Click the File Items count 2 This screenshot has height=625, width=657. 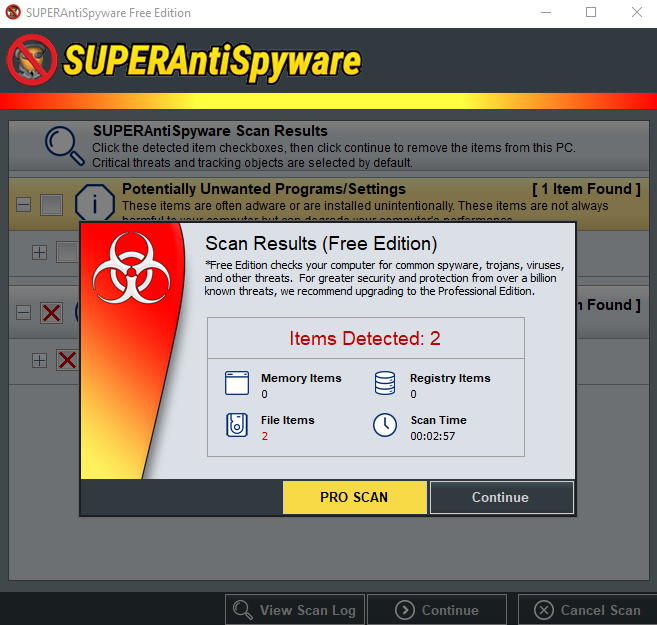[265, 436]
